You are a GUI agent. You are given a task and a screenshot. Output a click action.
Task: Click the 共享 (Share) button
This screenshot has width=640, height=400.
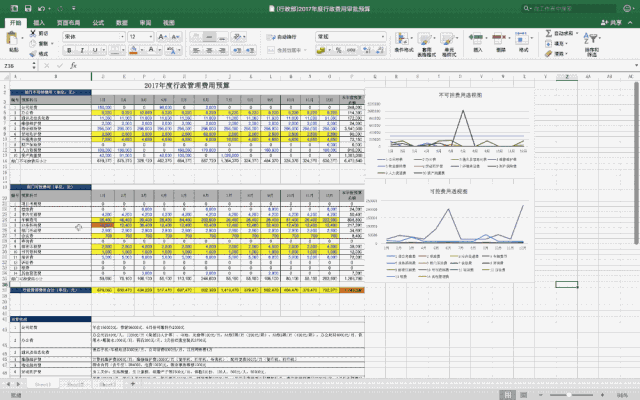tap(611, 23)
